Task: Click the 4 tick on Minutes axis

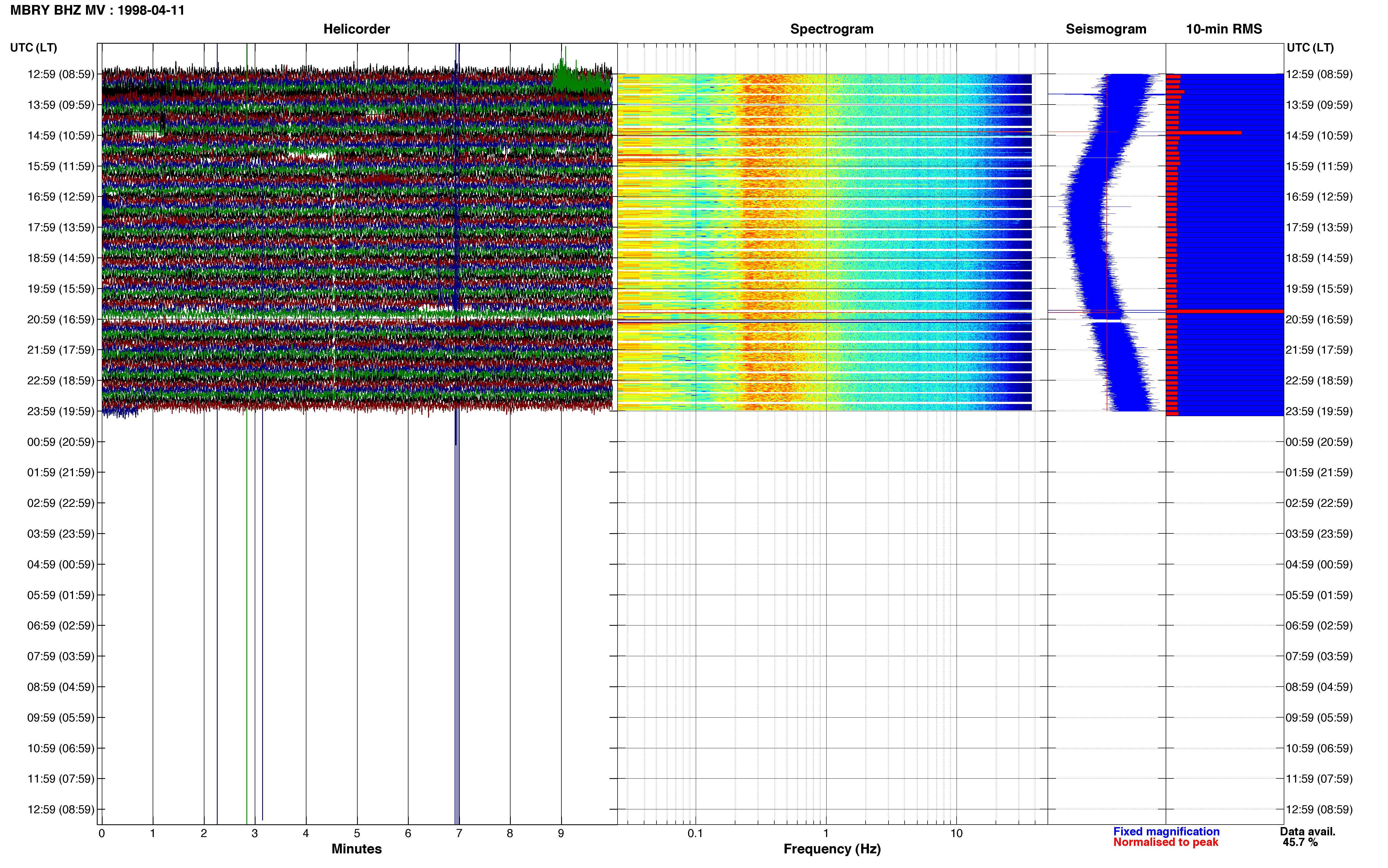Action: tap(306, 833)
